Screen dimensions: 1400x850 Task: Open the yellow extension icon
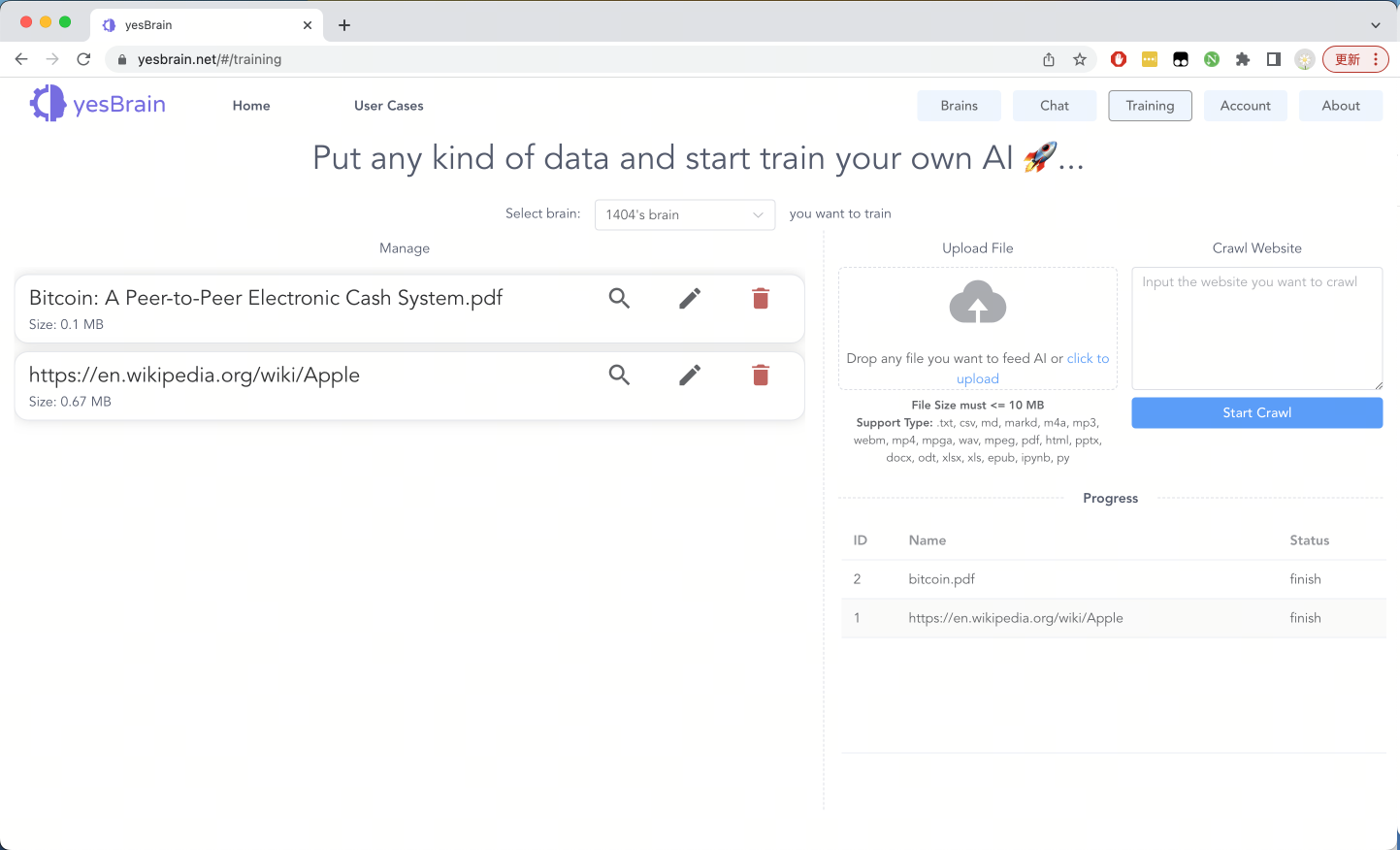click(x=1150, y=59)
